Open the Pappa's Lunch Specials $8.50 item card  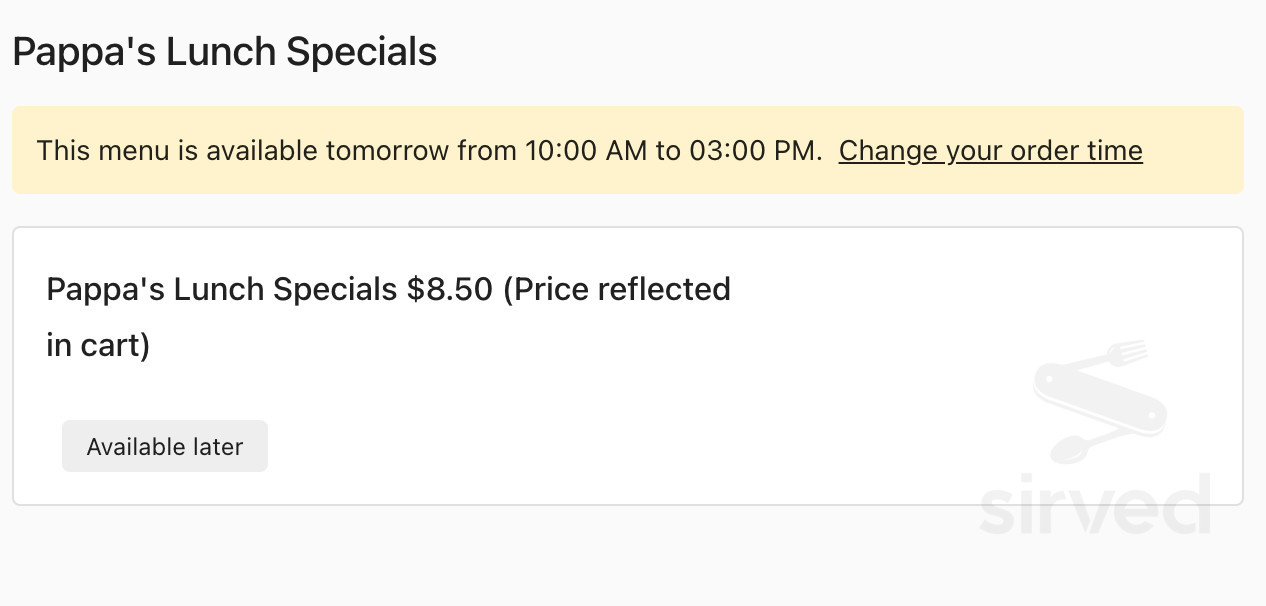click(628, 366)
